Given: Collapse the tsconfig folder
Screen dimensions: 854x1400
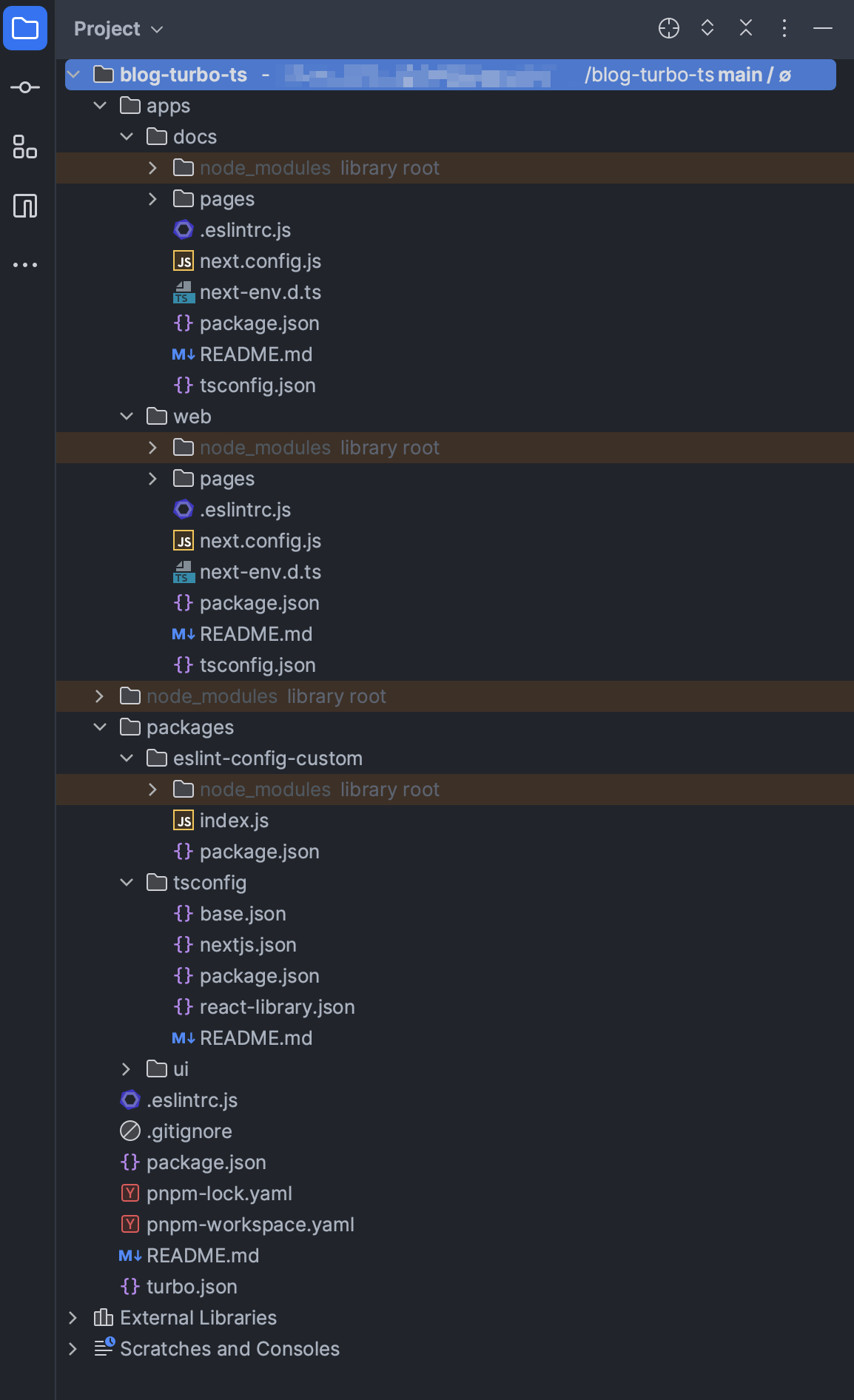Looking at the screenshot, I should (127, 883).
